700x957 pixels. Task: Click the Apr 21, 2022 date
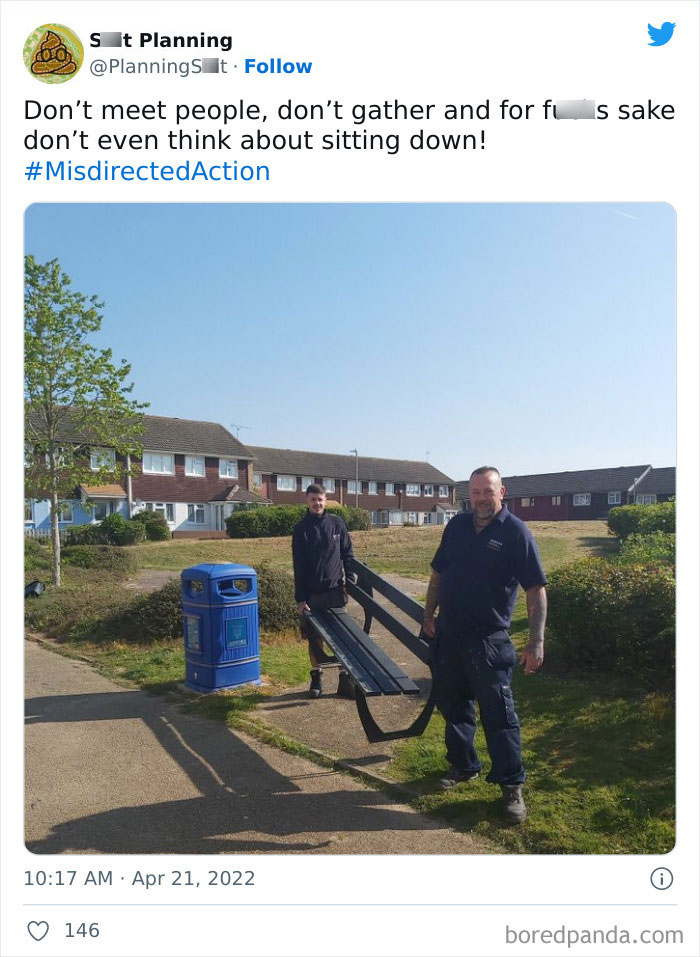[193, 879]
